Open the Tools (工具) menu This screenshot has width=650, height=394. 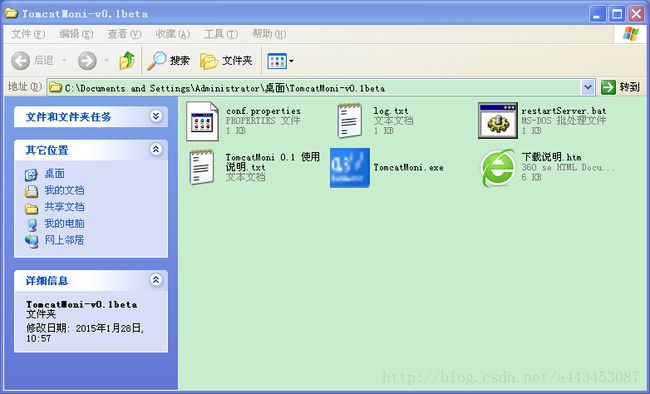point(221,34)
